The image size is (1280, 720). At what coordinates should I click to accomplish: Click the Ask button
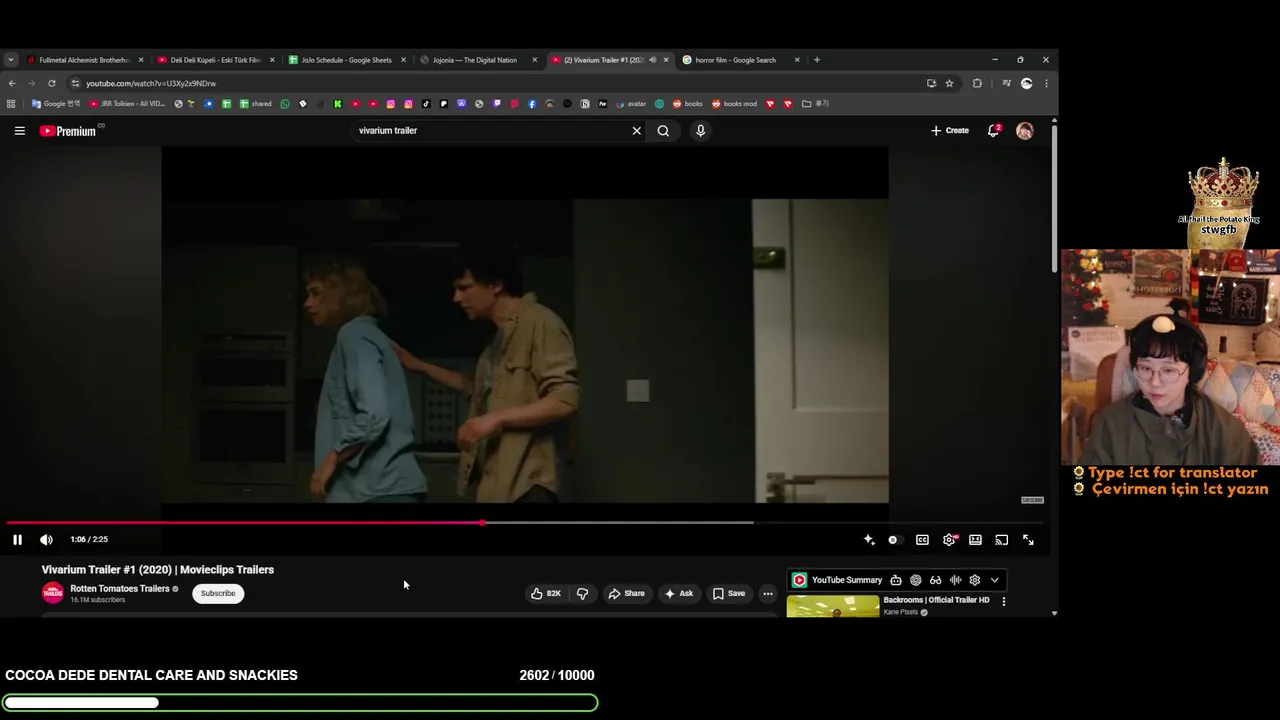(x=679, y=593)
